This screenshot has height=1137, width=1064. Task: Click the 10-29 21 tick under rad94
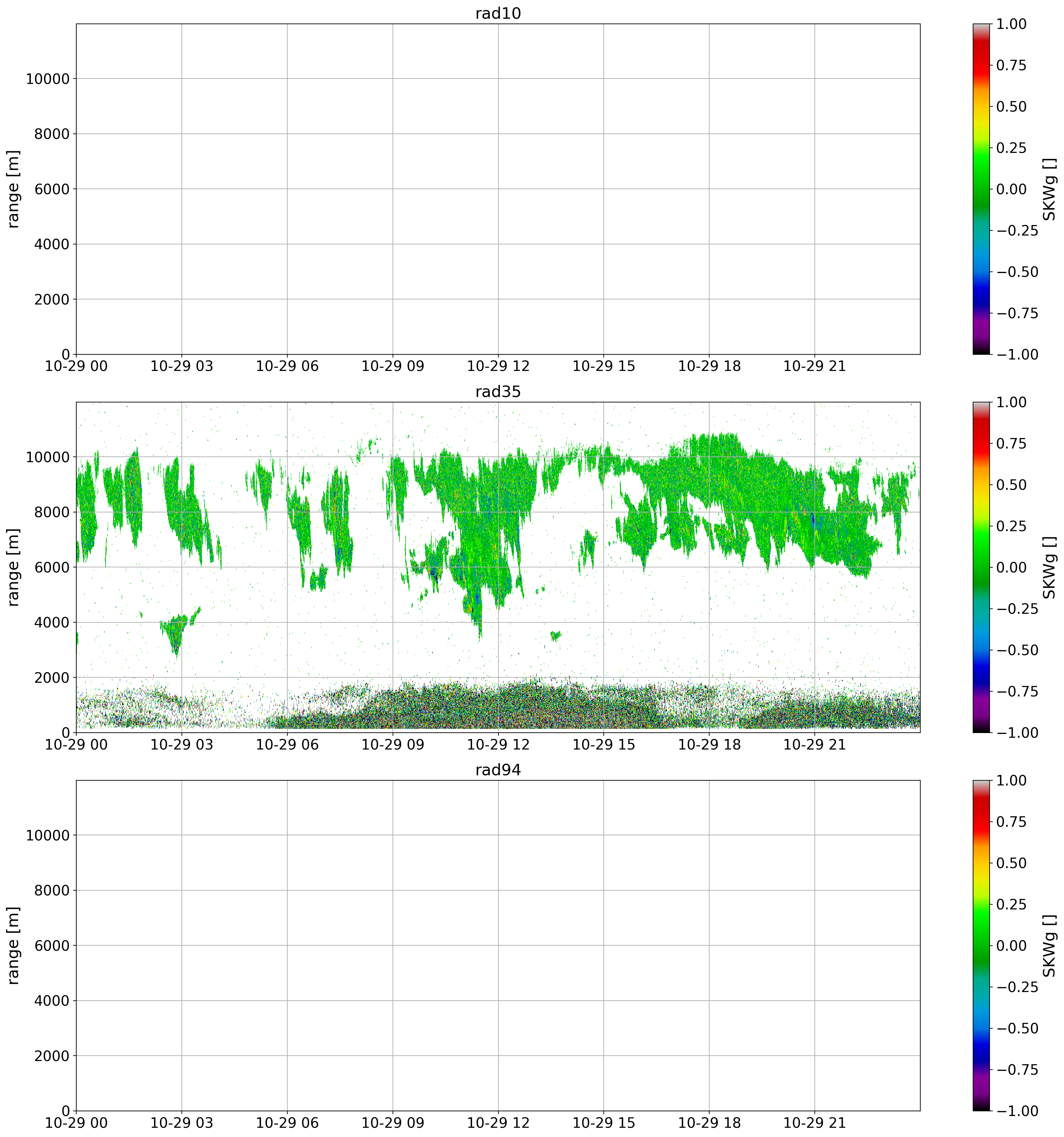[x=814, y=1123]
